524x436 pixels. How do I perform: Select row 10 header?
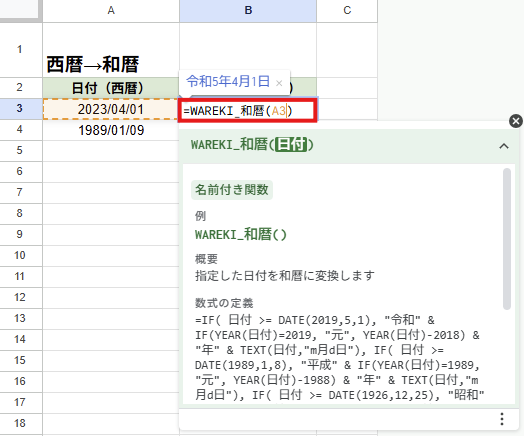click(x=20, y=256)
